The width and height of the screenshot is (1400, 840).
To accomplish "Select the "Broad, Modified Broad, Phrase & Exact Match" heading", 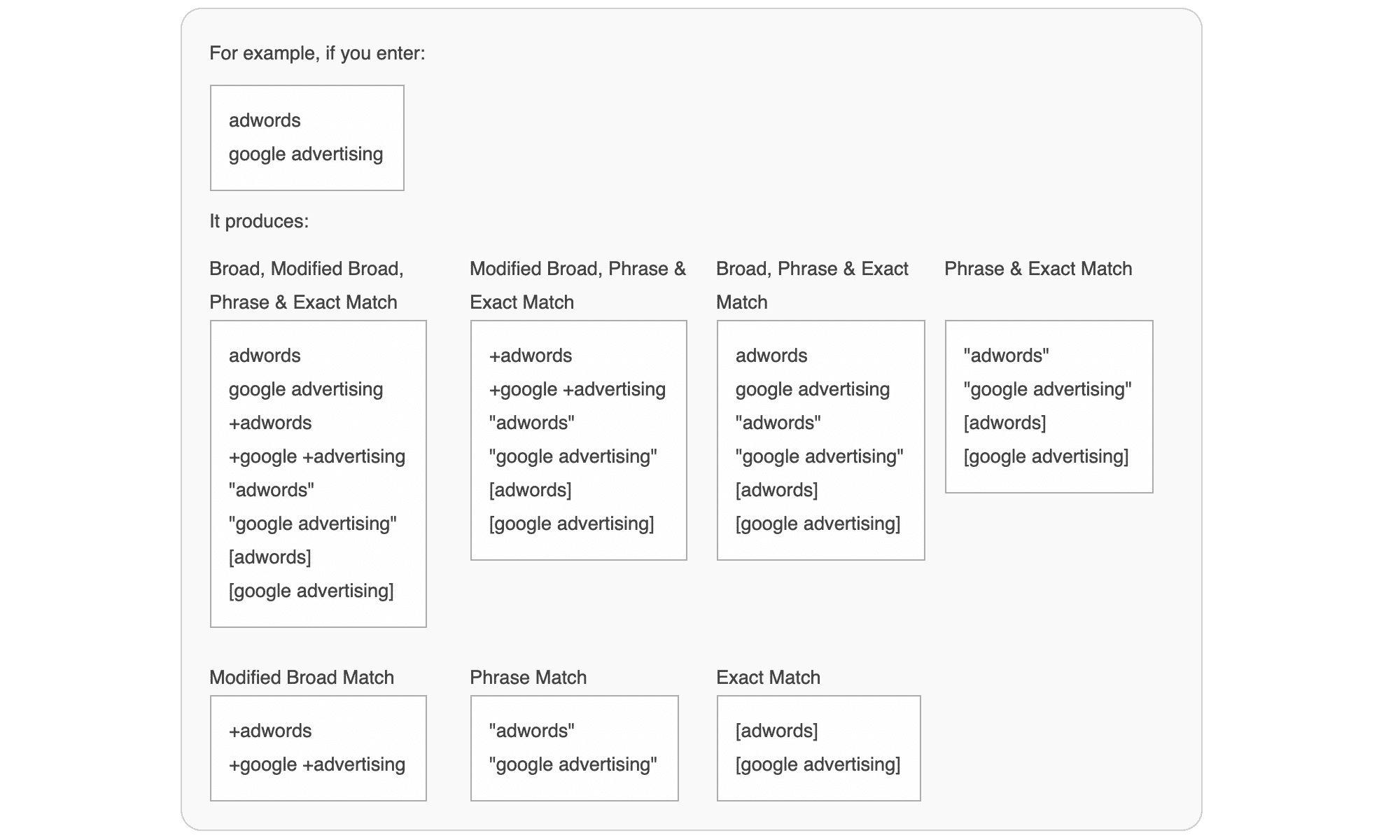I will [306, 286].
